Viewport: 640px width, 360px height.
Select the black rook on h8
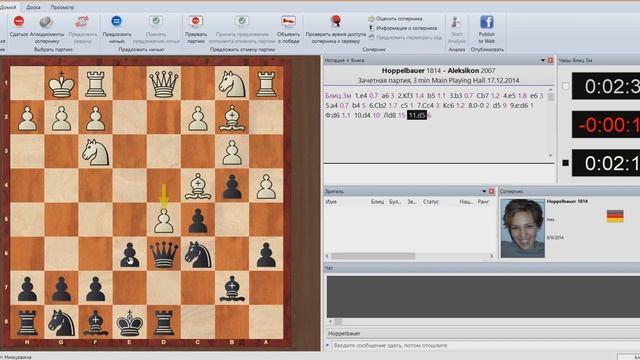(x=27, y=322)
